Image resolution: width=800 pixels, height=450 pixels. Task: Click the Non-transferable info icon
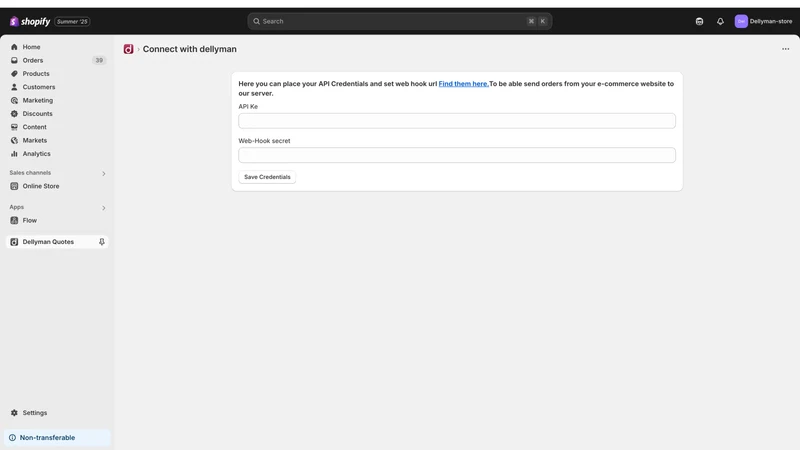click(12, 438)
